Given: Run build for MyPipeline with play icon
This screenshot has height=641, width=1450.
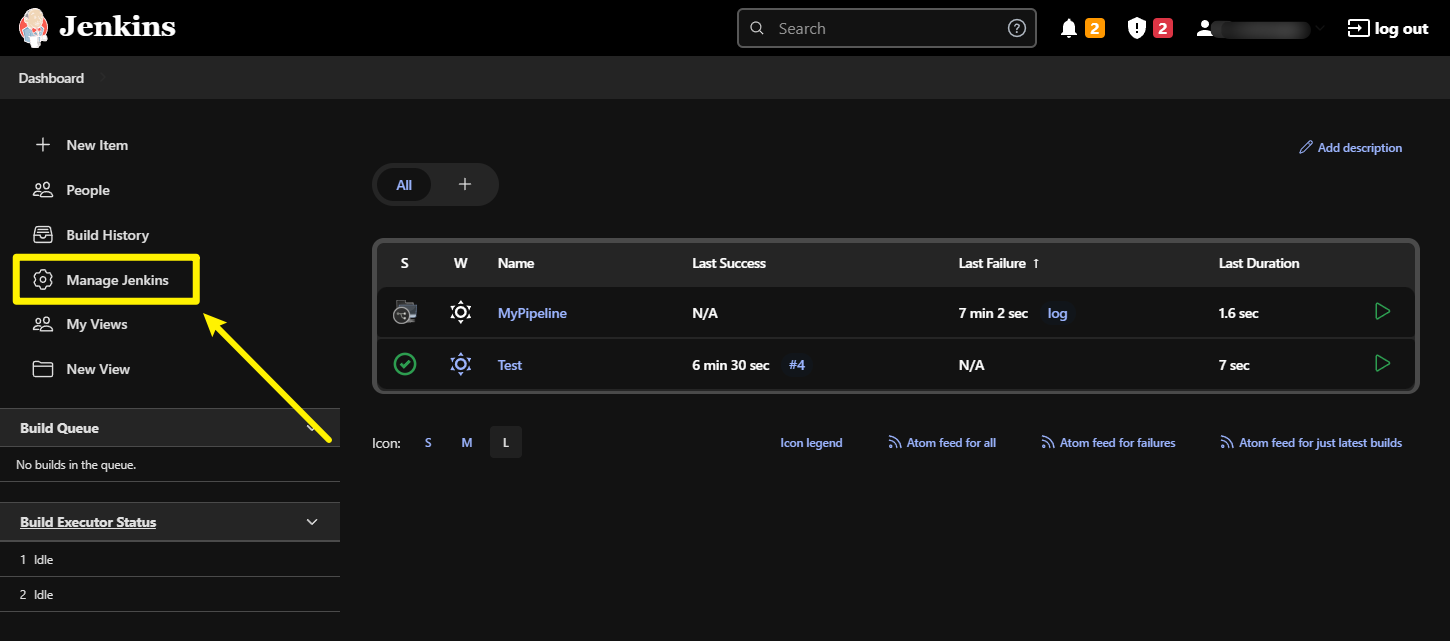Looking at the screenshot, I should [1382, 312].
